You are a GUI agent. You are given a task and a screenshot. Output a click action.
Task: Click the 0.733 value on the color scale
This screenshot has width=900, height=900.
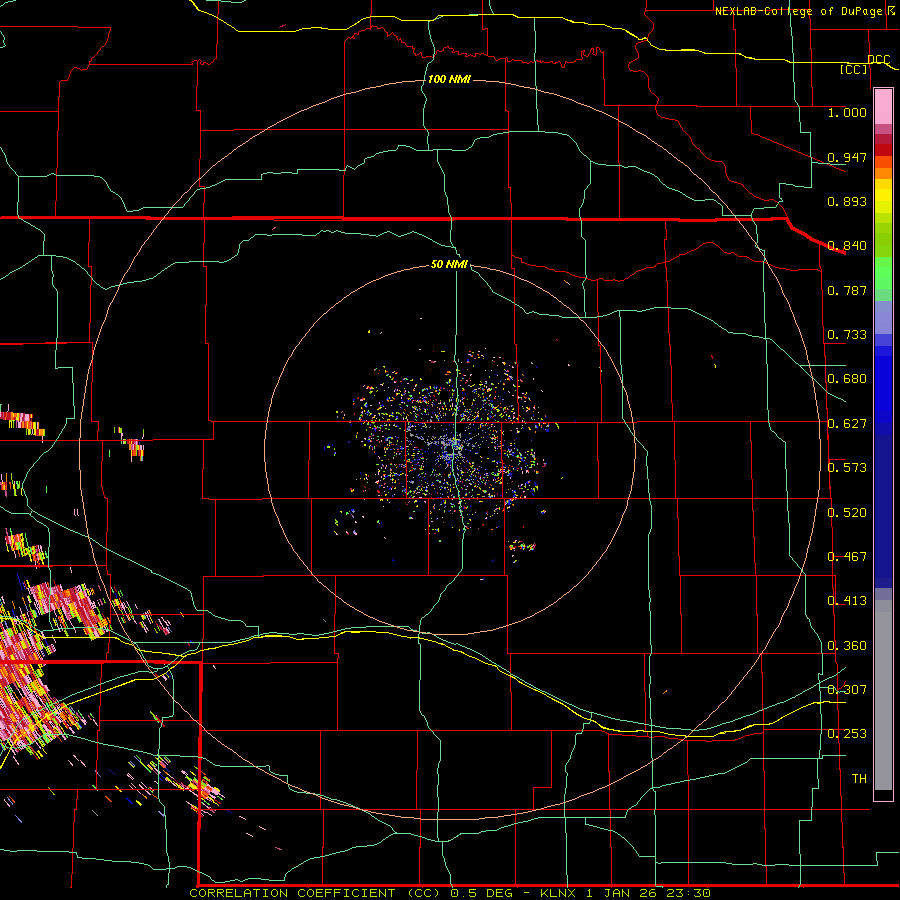(x=847, y=335)
